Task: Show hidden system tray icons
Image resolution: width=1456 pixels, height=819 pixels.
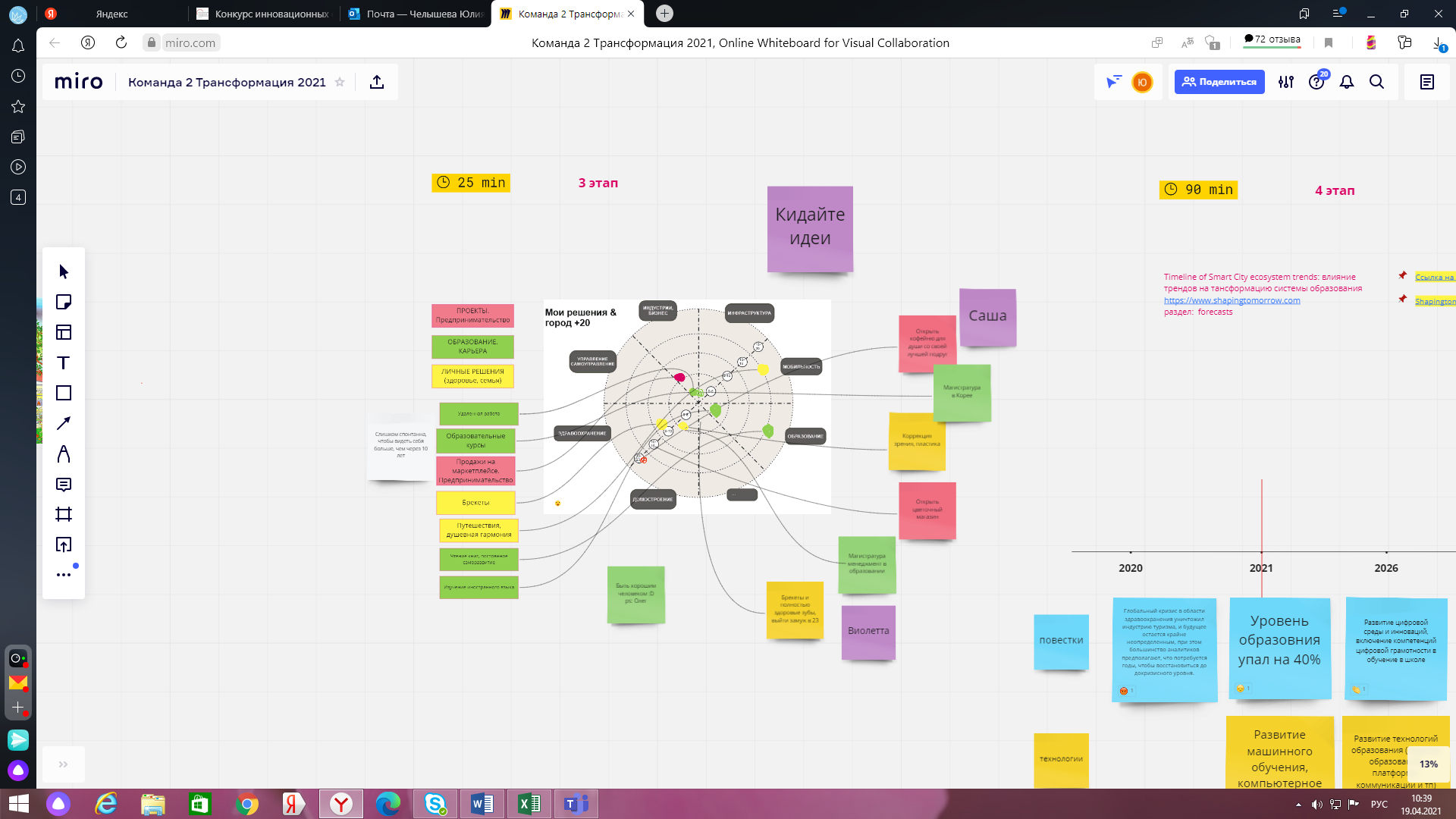Action: [x=1298, y=805]
